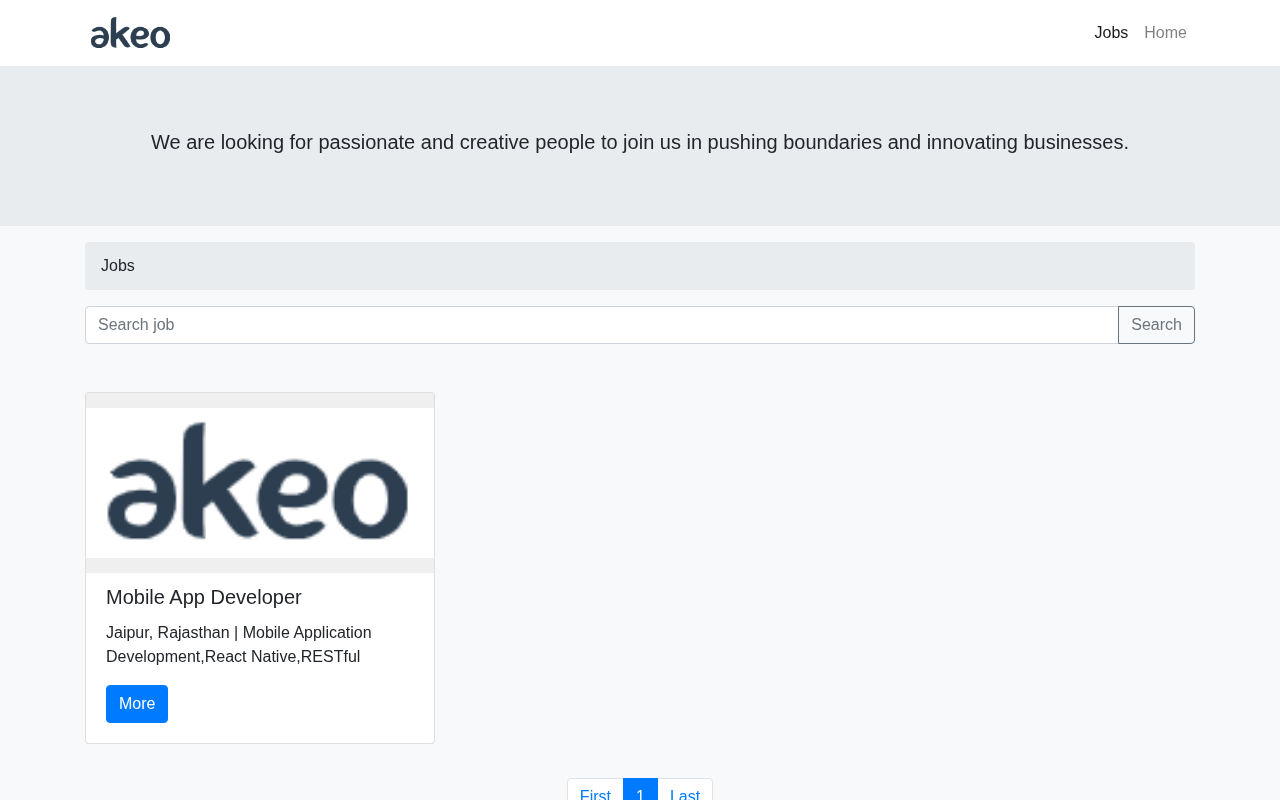This screenshot has height=800, width=1280.
Task: Select the Mobile App Developer job title
Action: coord(204,597)
